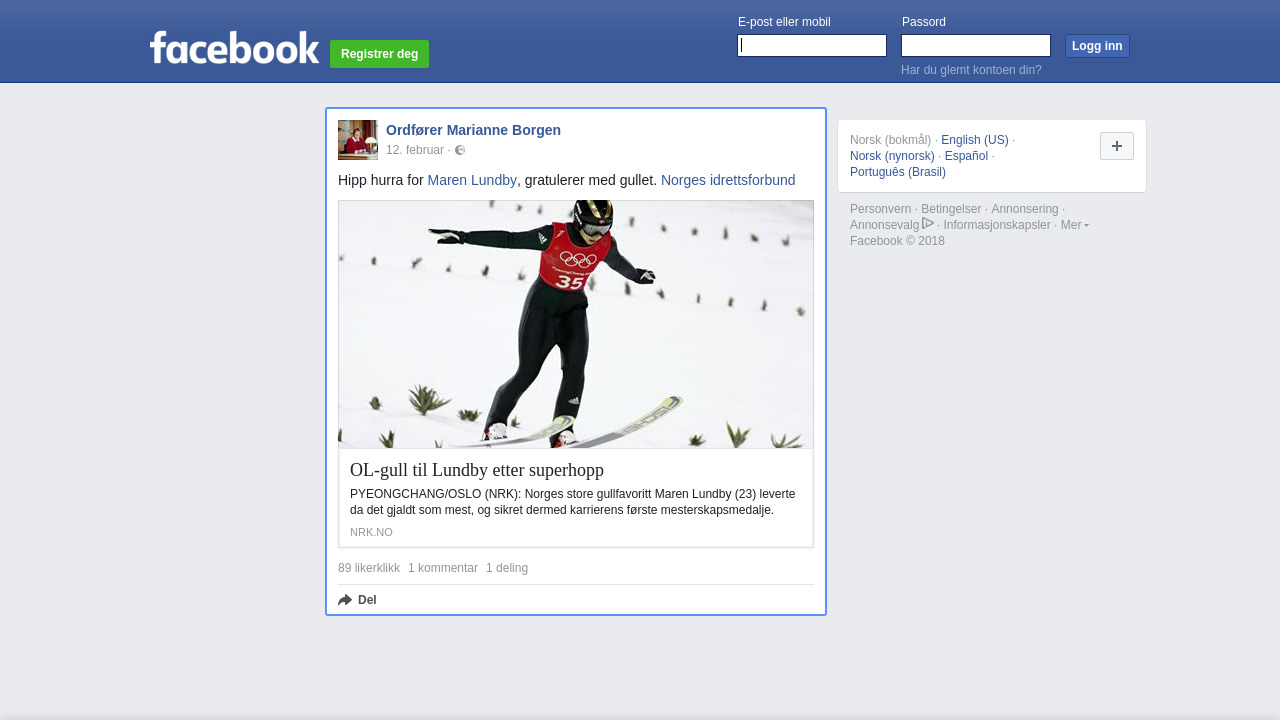This screenshot has width=1280, height=720.
Task: Open Har du glemt kontoen din link
Action: pos(971,70)
